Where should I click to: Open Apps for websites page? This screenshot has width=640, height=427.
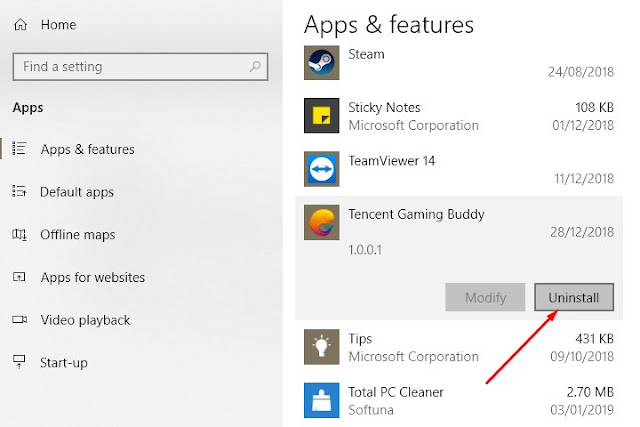93,277
